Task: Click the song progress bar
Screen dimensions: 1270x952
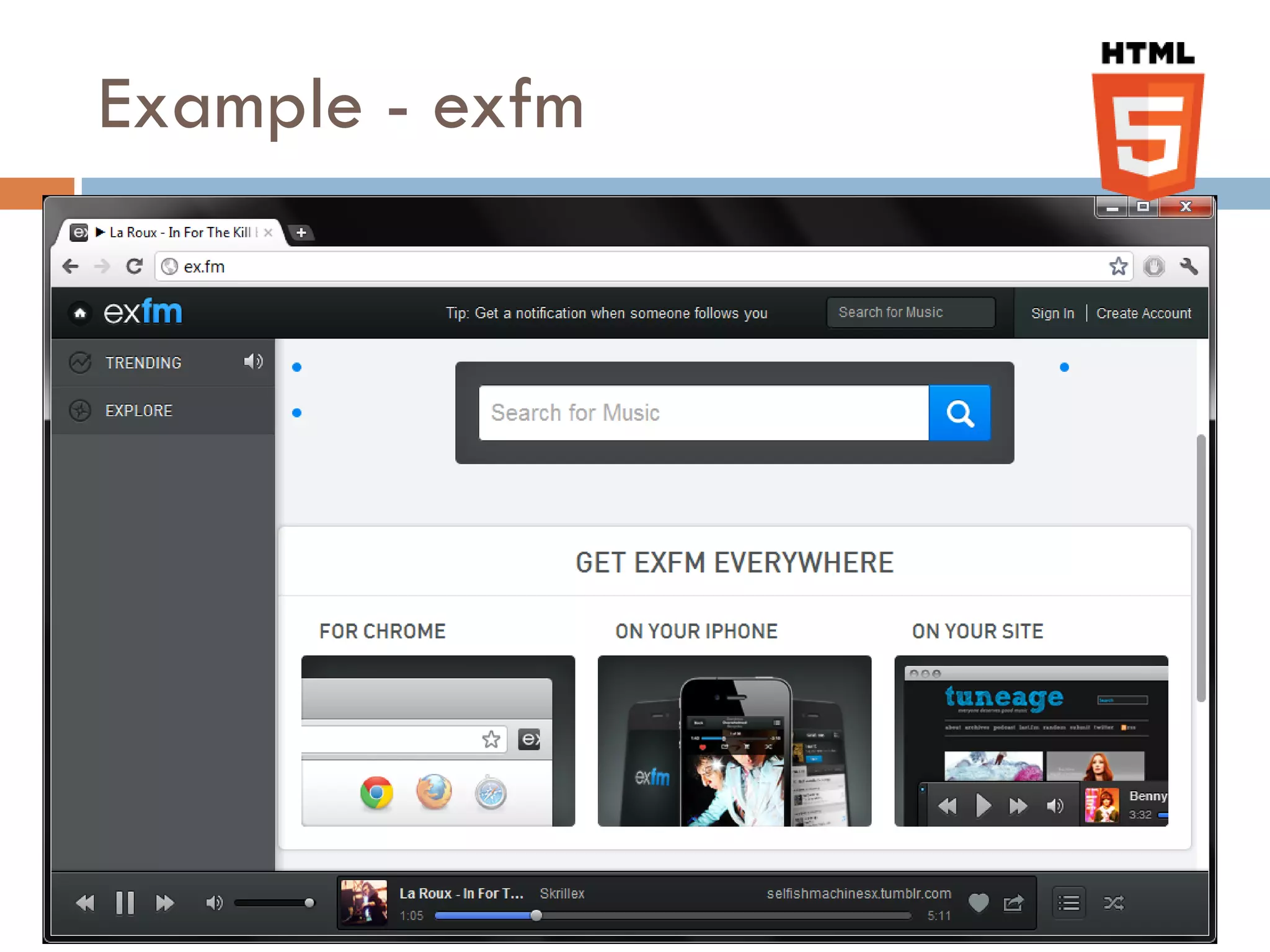Action: pos(673,915)
